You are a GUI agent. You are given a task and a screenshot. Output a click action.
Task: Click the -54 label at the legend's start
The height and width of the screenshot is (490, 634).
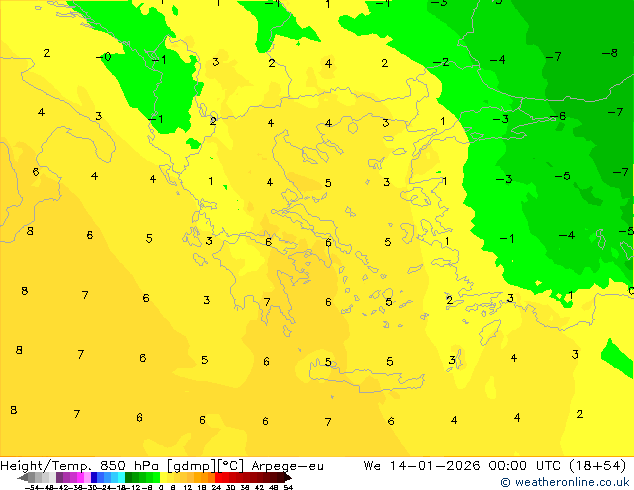[32, 487]
